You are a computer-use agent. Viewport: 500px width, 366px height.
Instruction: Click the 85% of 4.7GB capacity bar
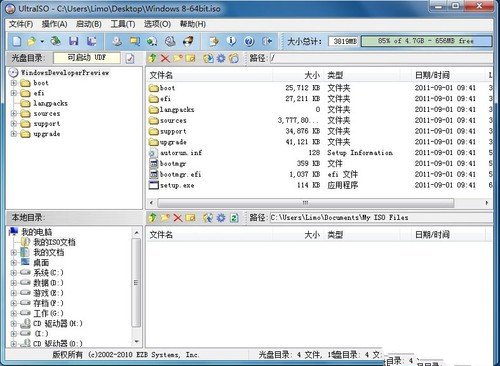426,41
